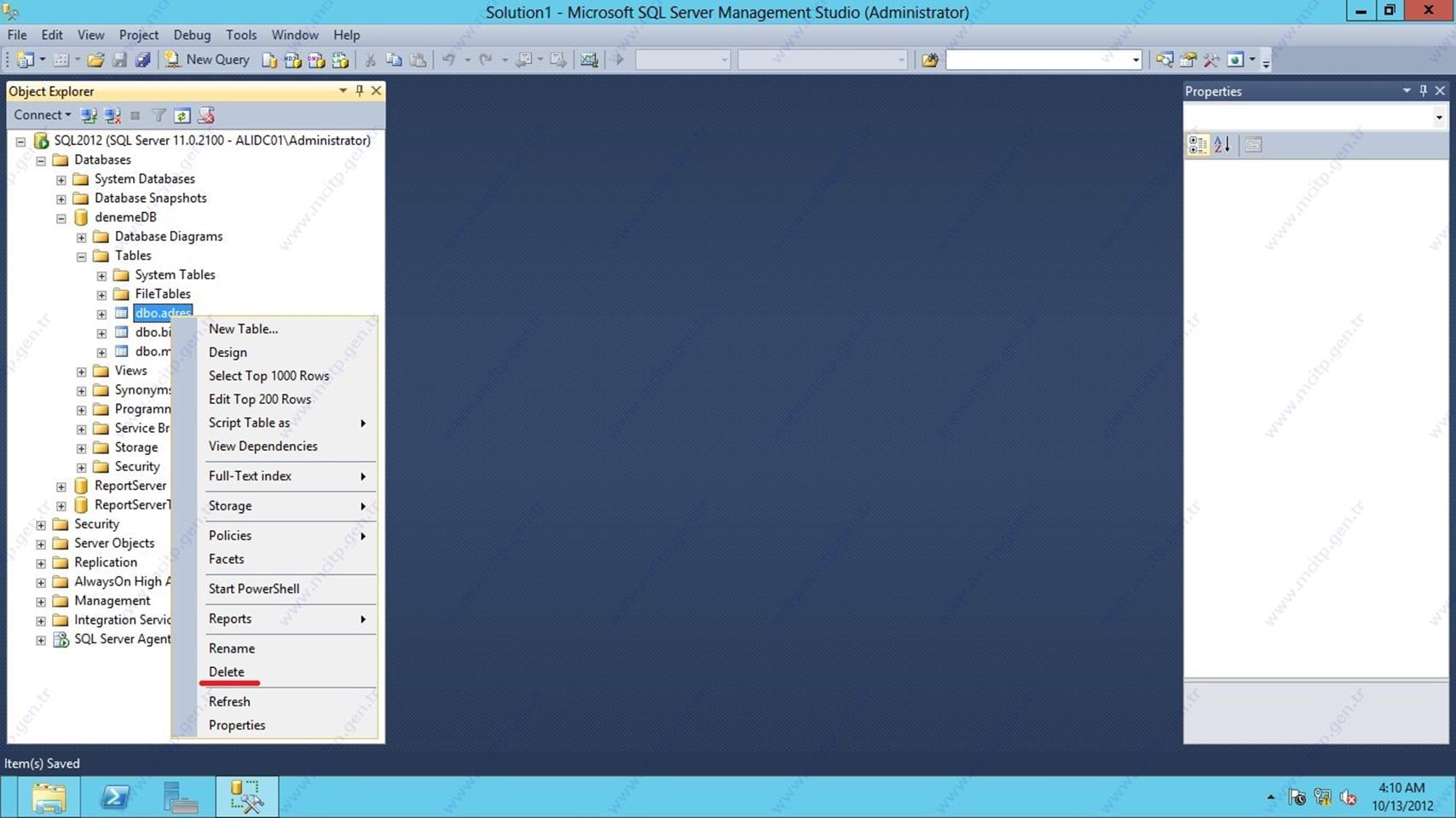Toggle Auto Hide pin on Object Explorer
The height and width of the screenshot is (818, 1456).
(360, 90)
